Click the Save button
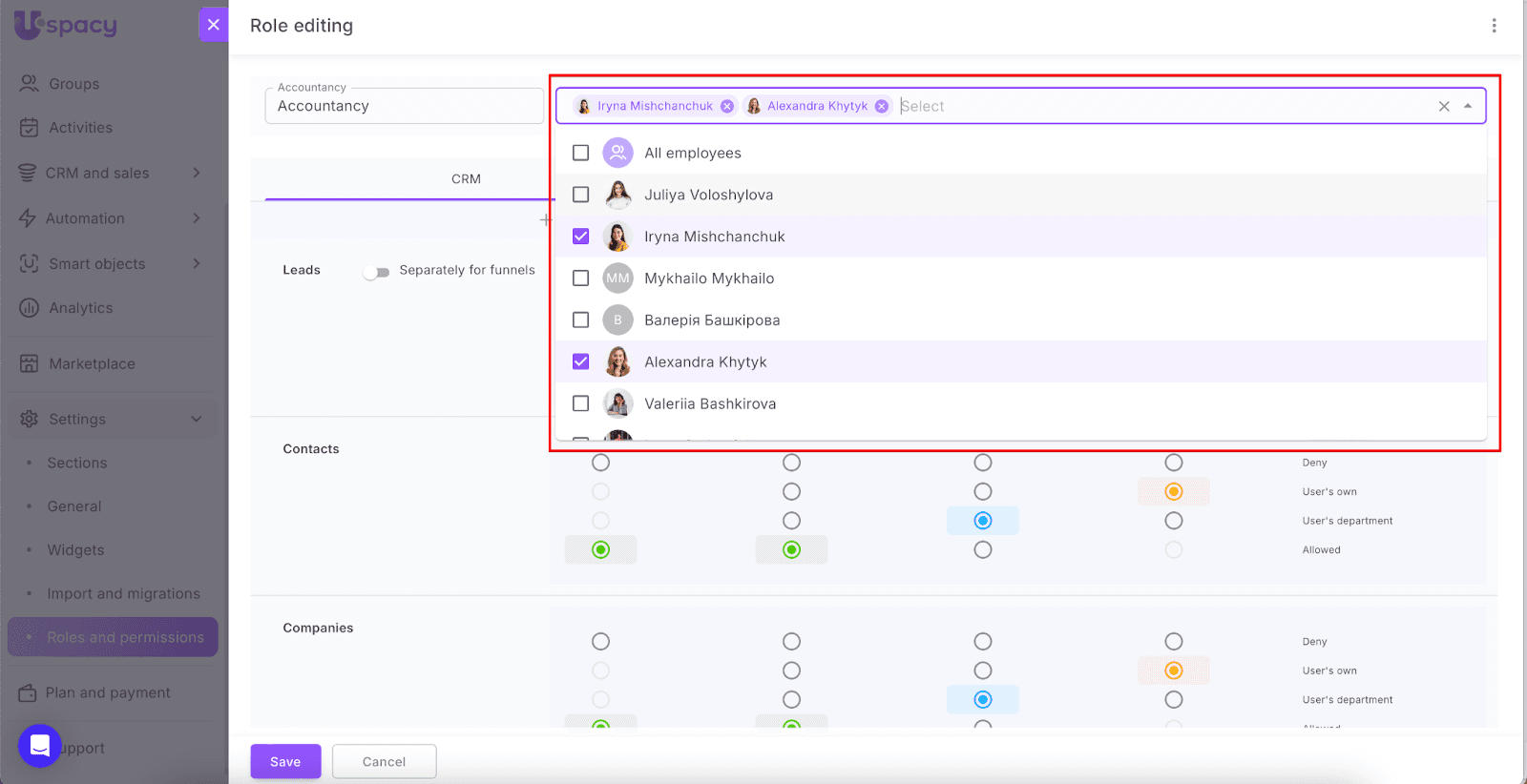Viewport: 1527px width, 784px height. click(285, 761)
